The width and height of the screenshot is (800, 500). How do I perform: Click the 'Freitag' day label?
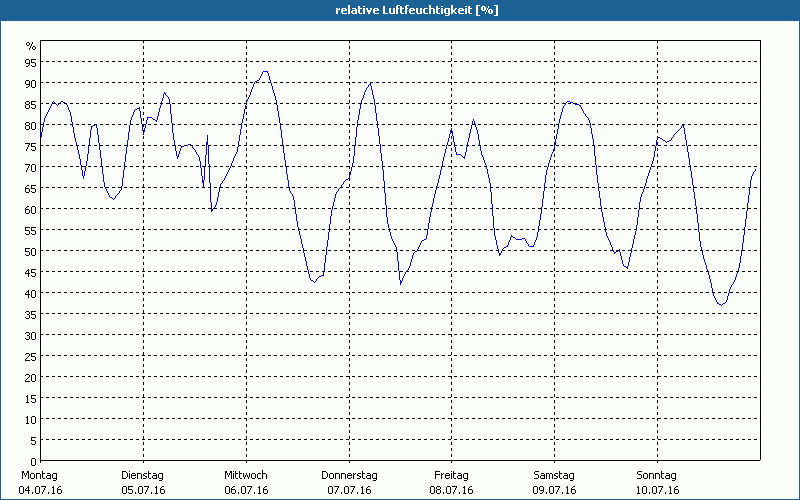pyautogui.click(x=452, y=475)
